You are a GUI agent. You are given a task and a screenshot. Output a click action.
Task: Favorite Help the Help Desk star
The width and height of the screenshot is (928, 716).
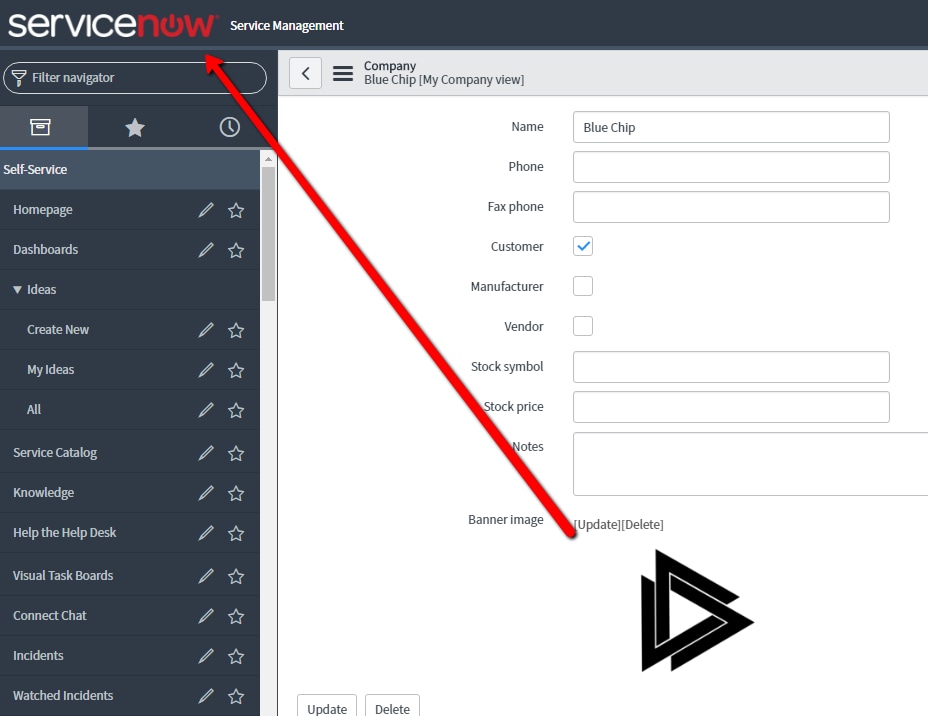[x=236, y=533]
